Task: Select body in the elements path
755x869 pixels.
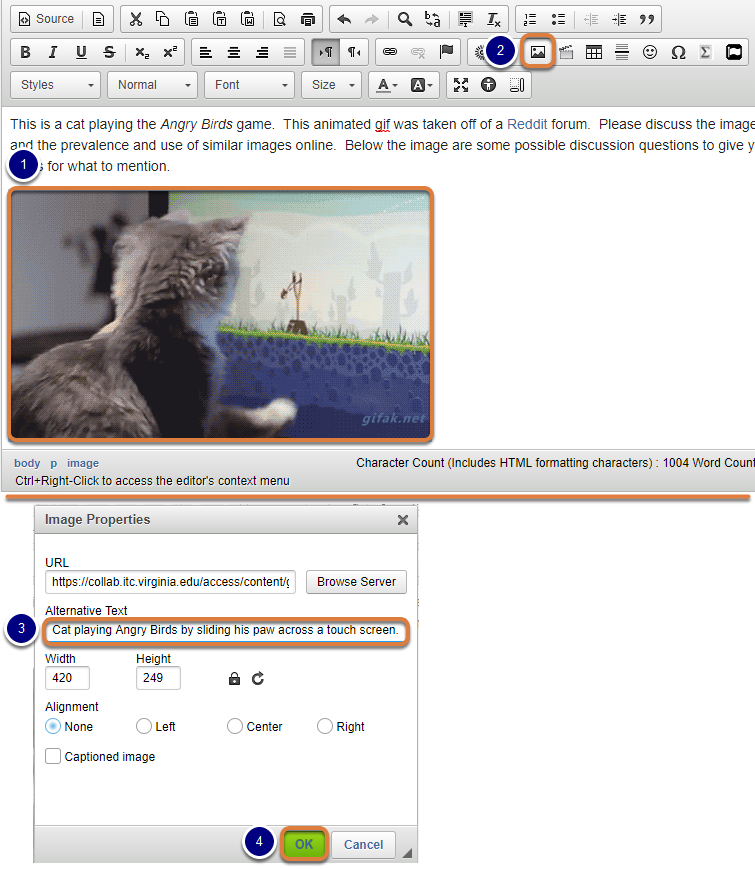Action: (x=27, y=463)
